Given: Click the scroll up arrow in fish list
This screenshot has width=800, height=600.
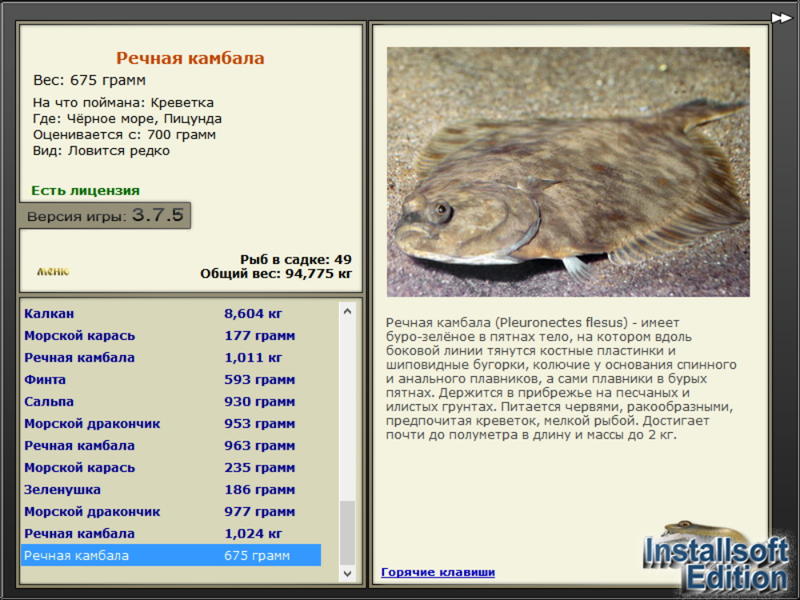Looking at the screenshot, I should [347, 311].
